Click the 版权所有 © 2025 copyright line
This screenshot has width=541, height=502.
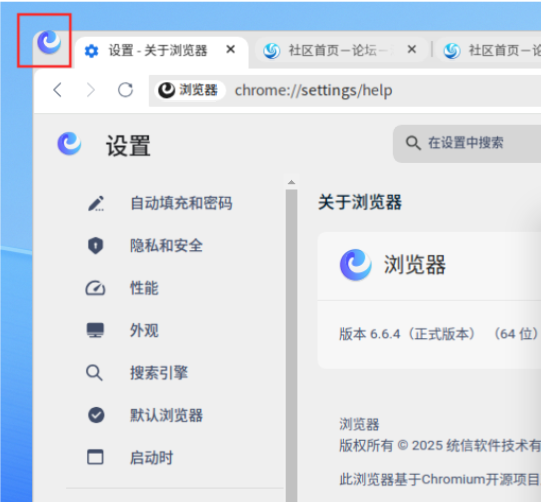tap(440, 445)
